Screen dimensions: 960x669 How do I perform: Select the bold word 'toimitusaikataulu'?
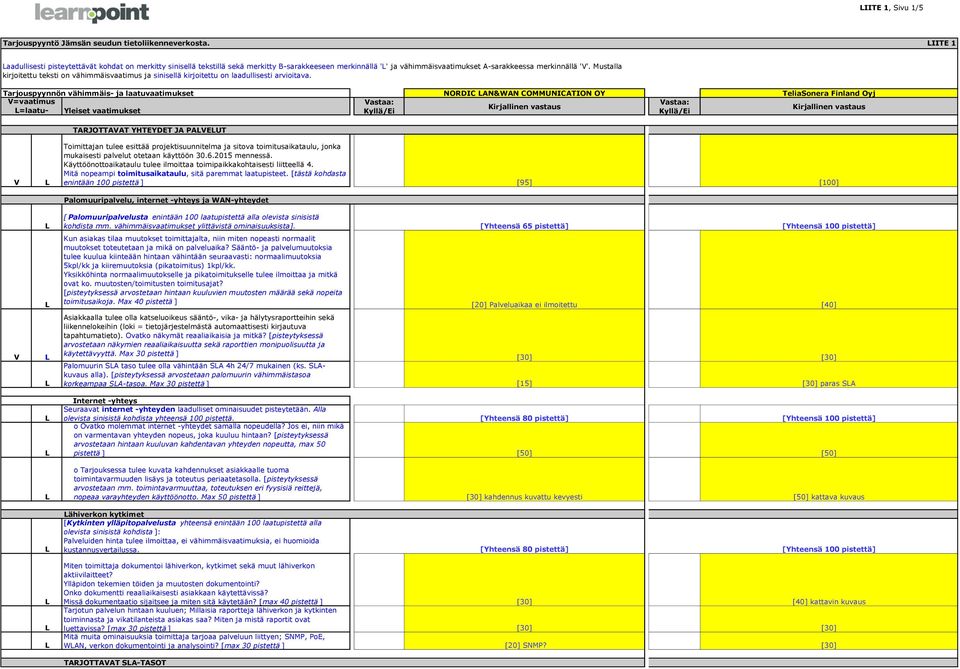click(152, 173)
